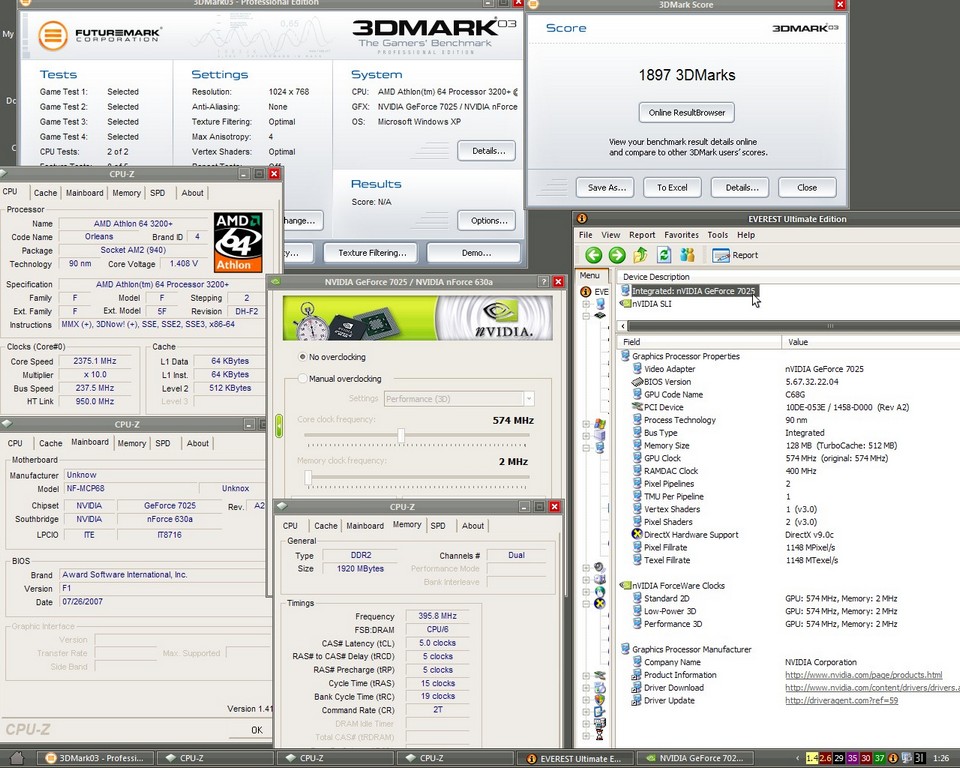Switch to SPD tab in CPU-Z memory window
The height and width of the screenshot is (768, 960).
[438, 525]
